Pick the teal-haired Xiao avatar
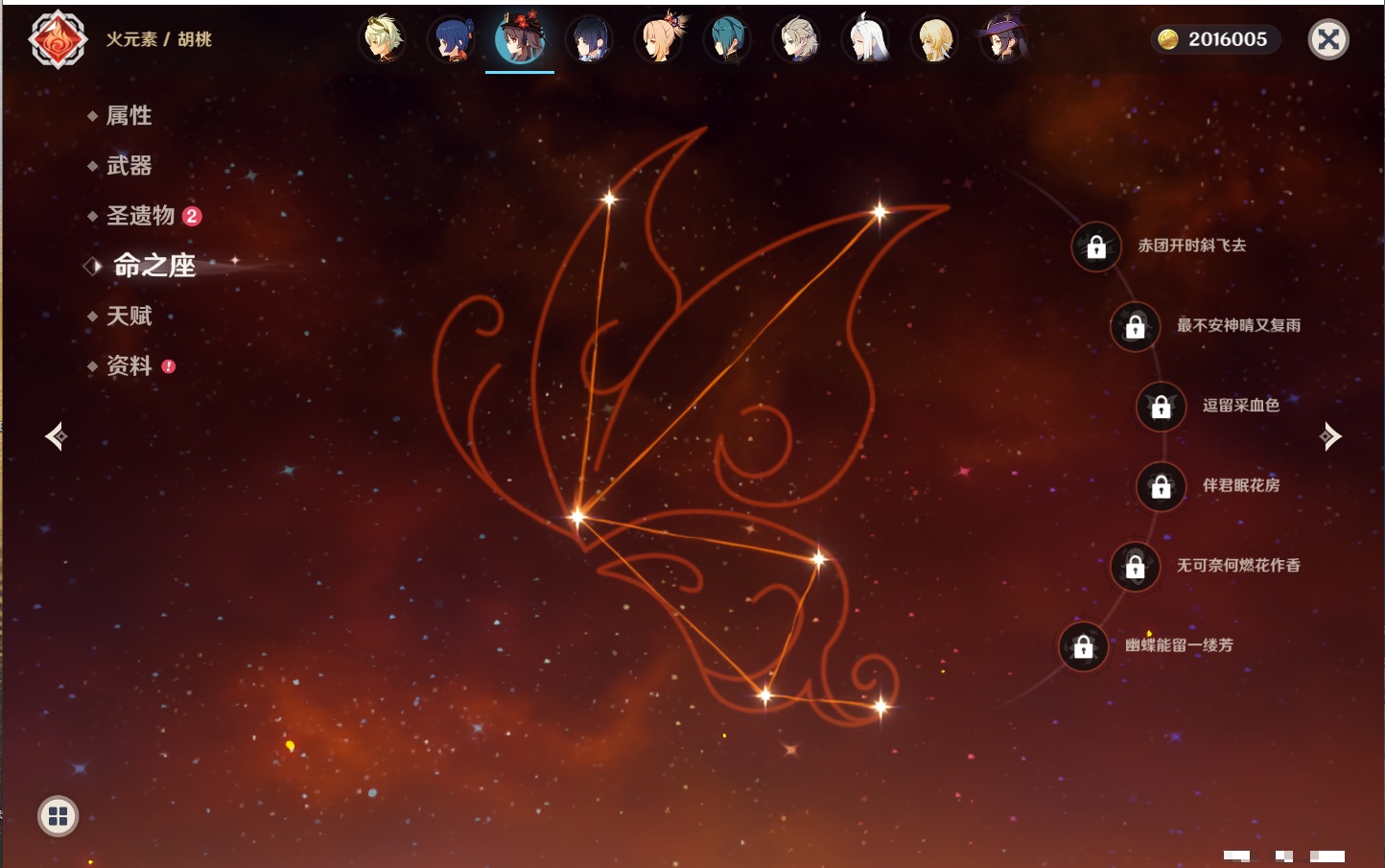 728,40
